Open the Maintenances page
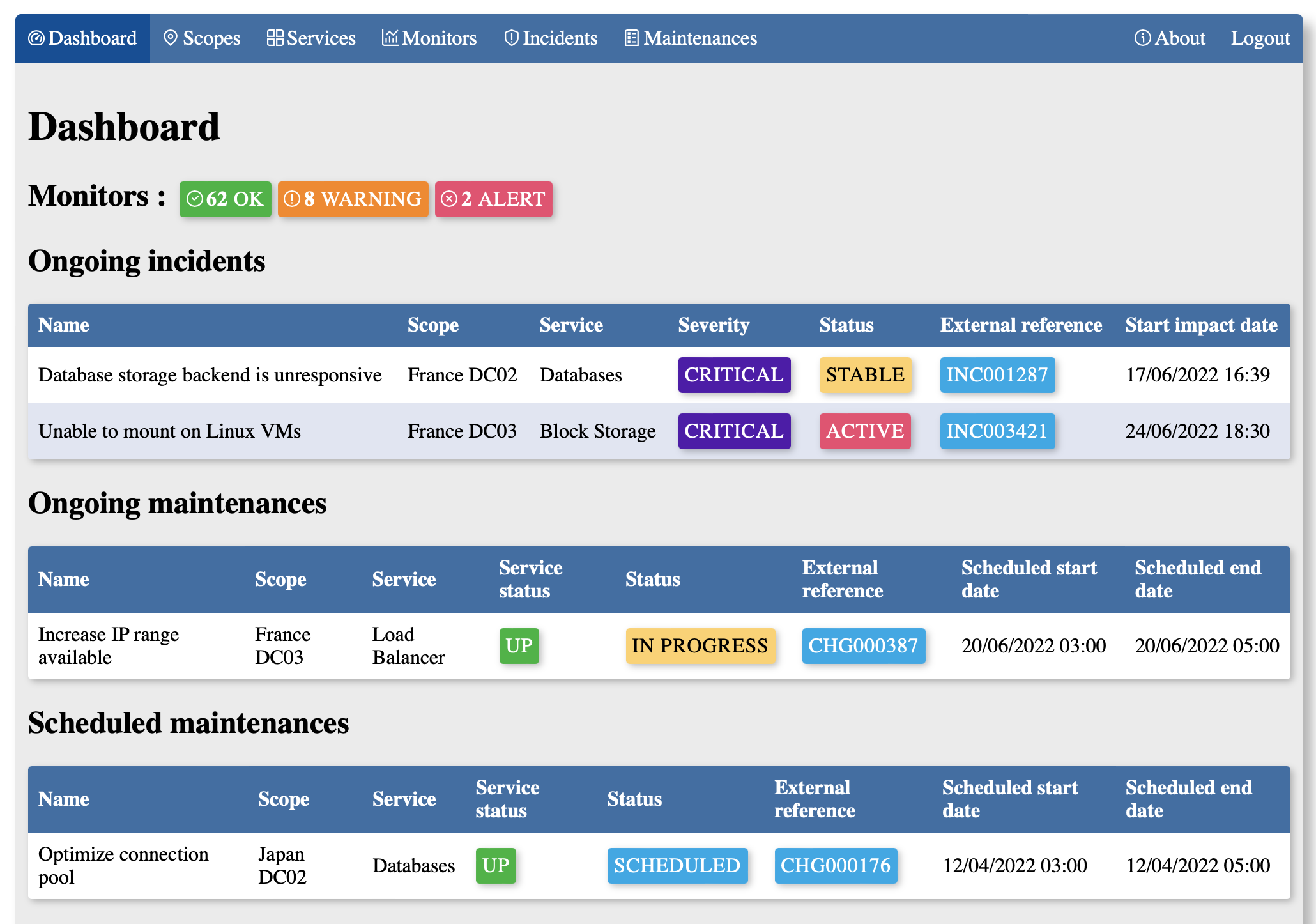 (691, 38)
